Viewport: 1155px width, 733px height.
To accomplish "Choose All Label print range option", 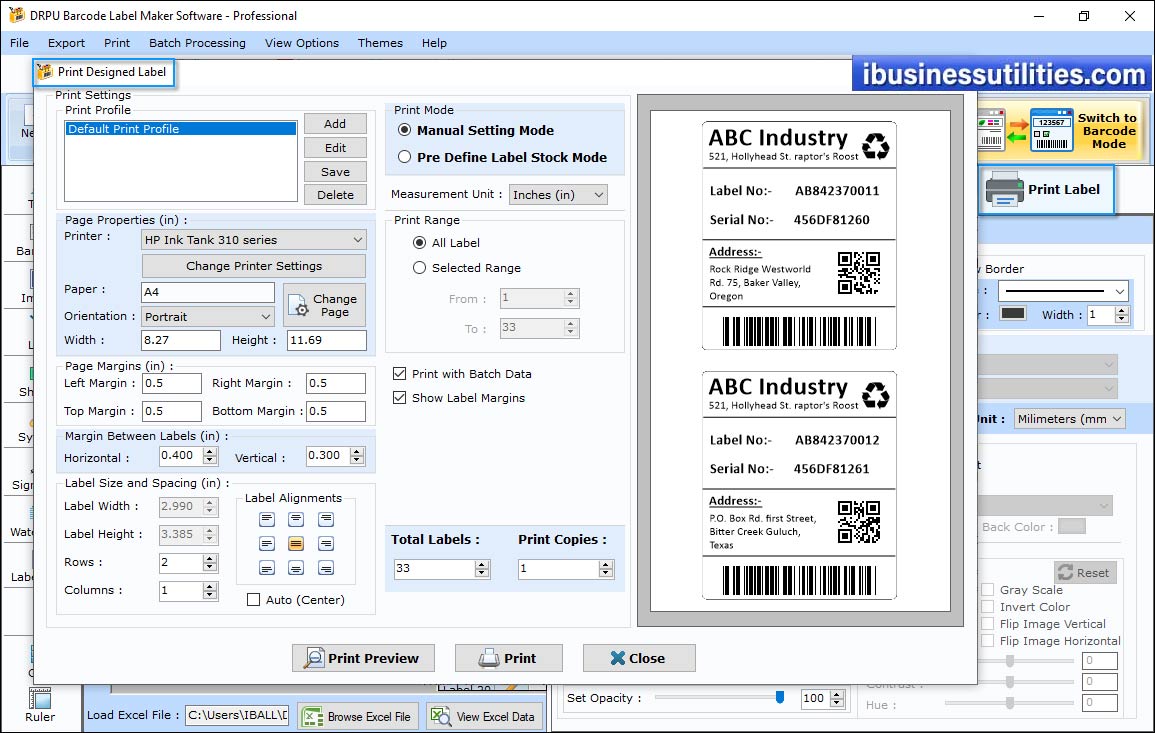I will pyautogui.click(x=419, y=242).
